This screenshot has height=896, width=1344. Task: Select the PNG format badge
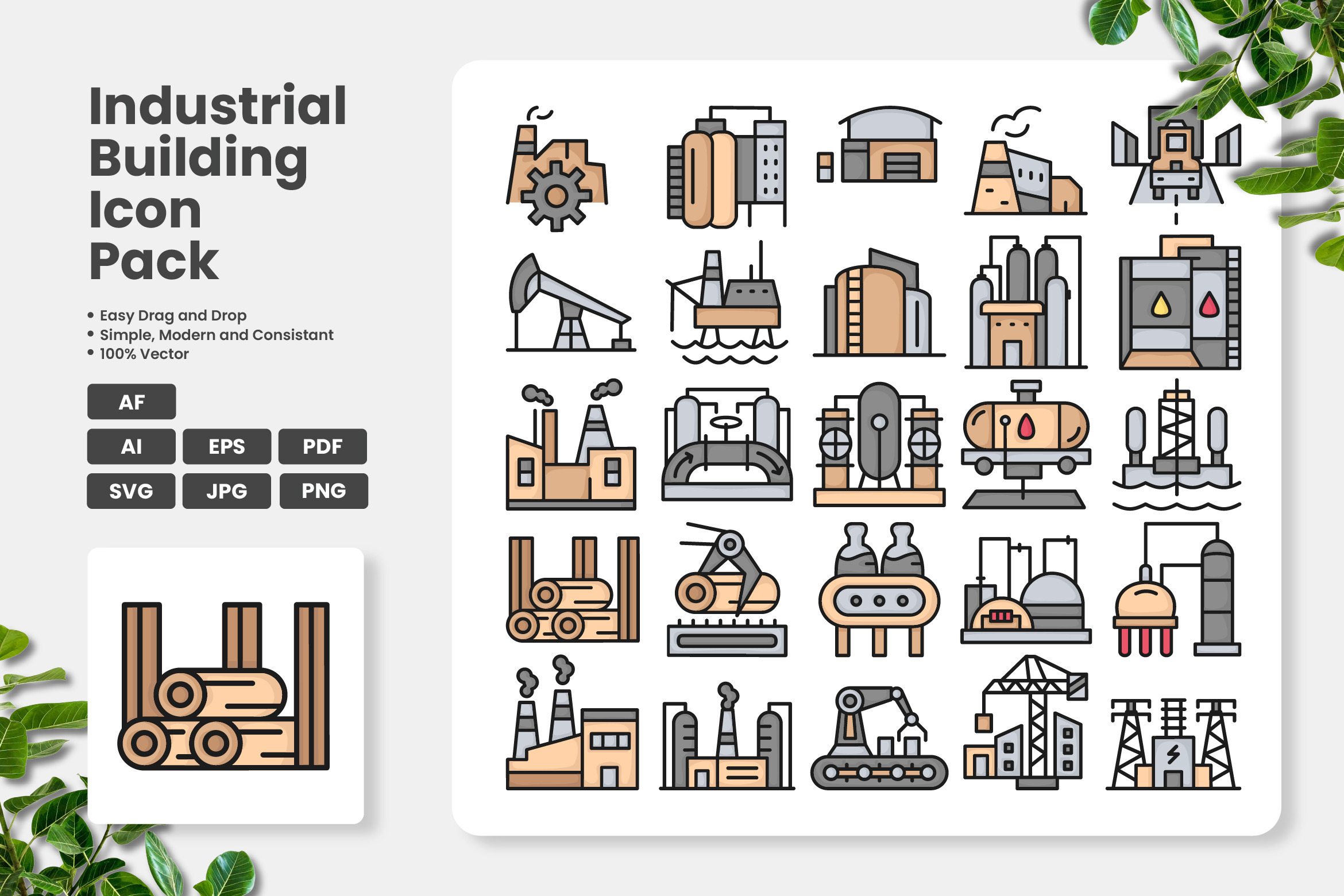point(324,491)
